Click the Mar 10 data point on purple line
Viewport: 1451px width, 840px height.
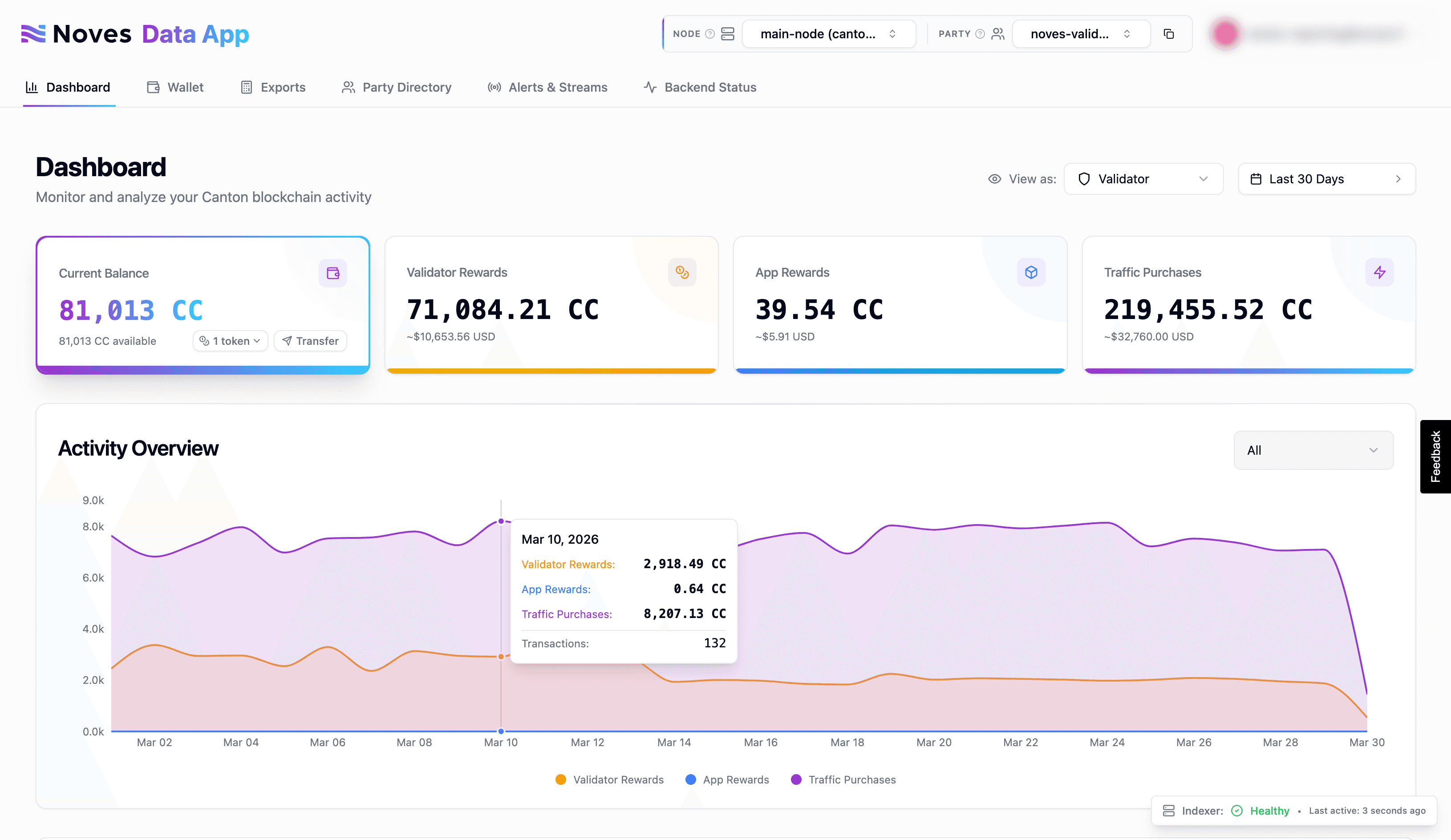pyautogui.click(x=501, y=521)
